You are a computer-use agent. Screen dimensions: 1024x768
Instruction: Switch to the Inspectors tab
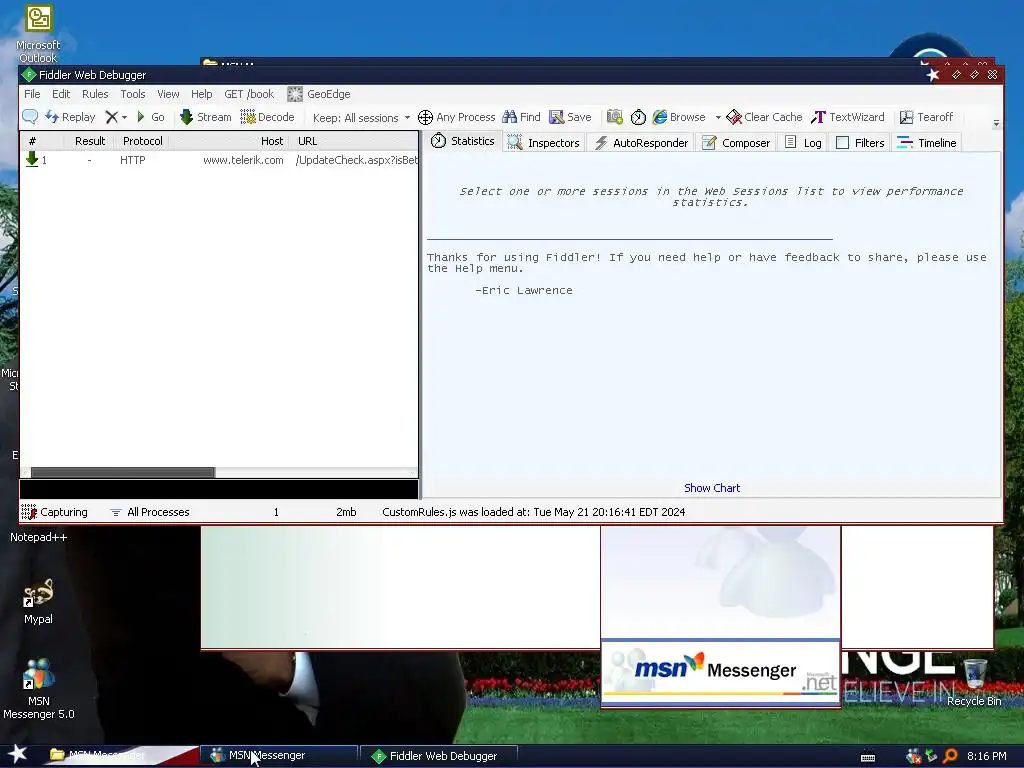tap(543, 142)
